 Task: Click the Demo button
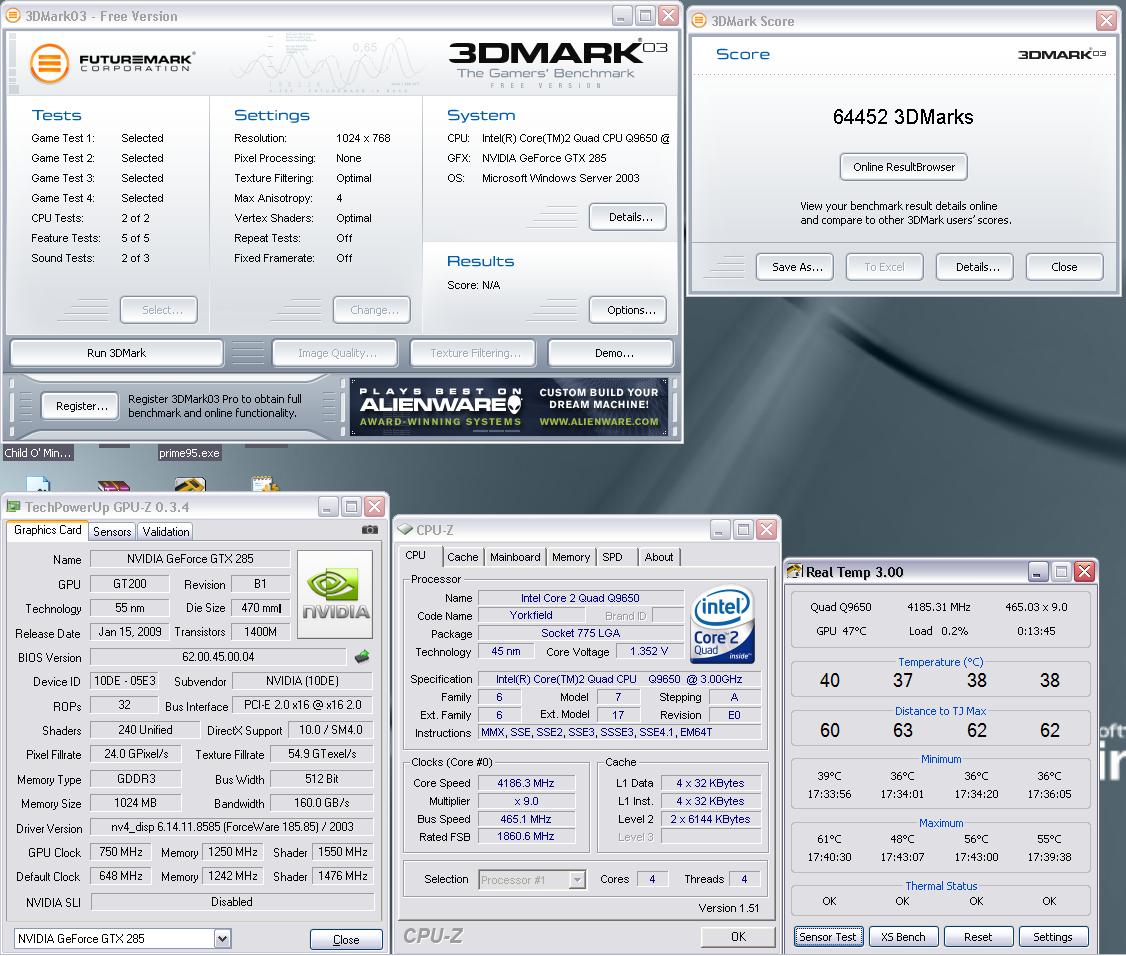pos(611,353)
